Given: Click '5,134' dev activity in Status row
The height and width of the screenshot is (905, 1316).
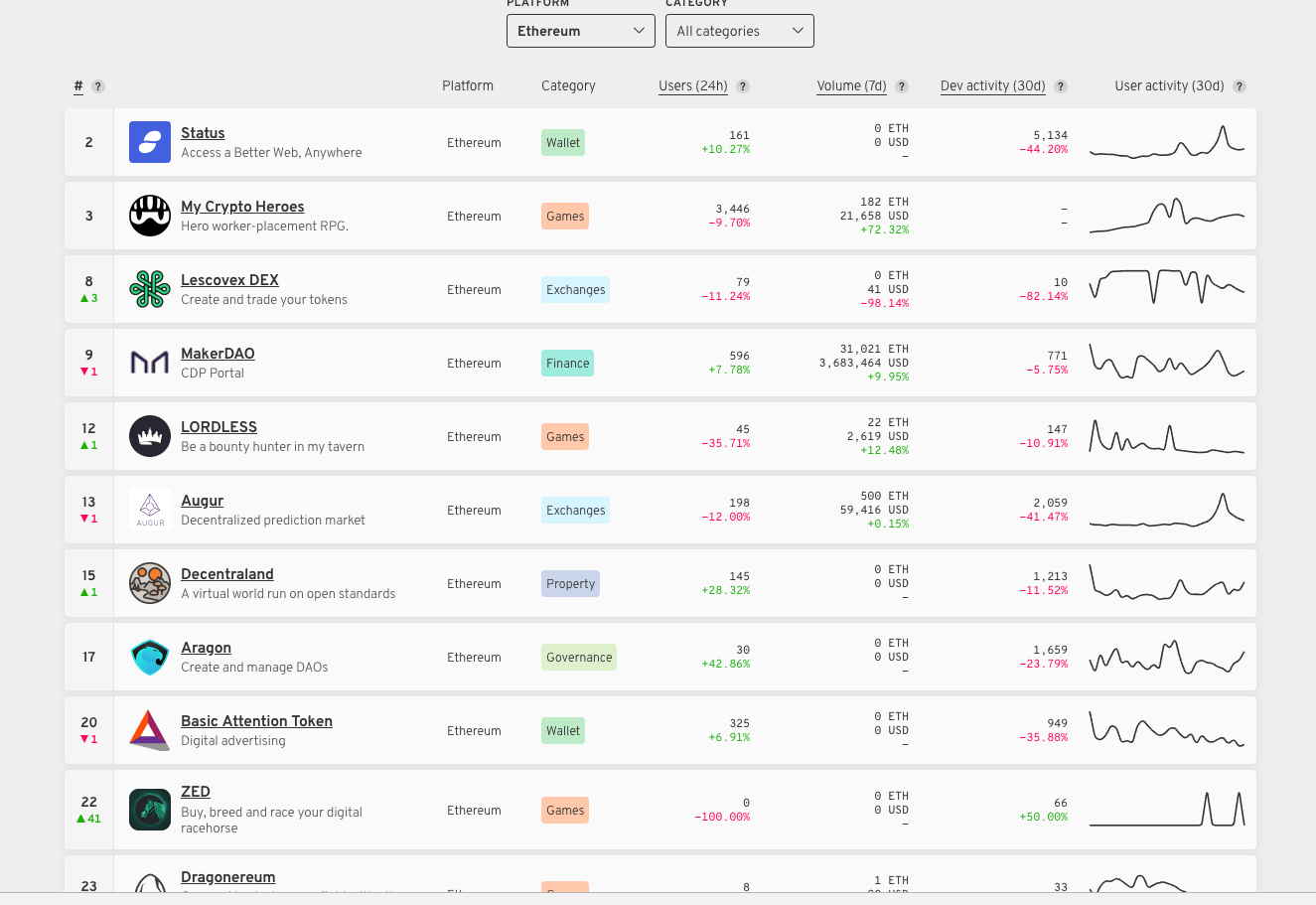Looking at the screenshot, I should (x=1051, y=135).
